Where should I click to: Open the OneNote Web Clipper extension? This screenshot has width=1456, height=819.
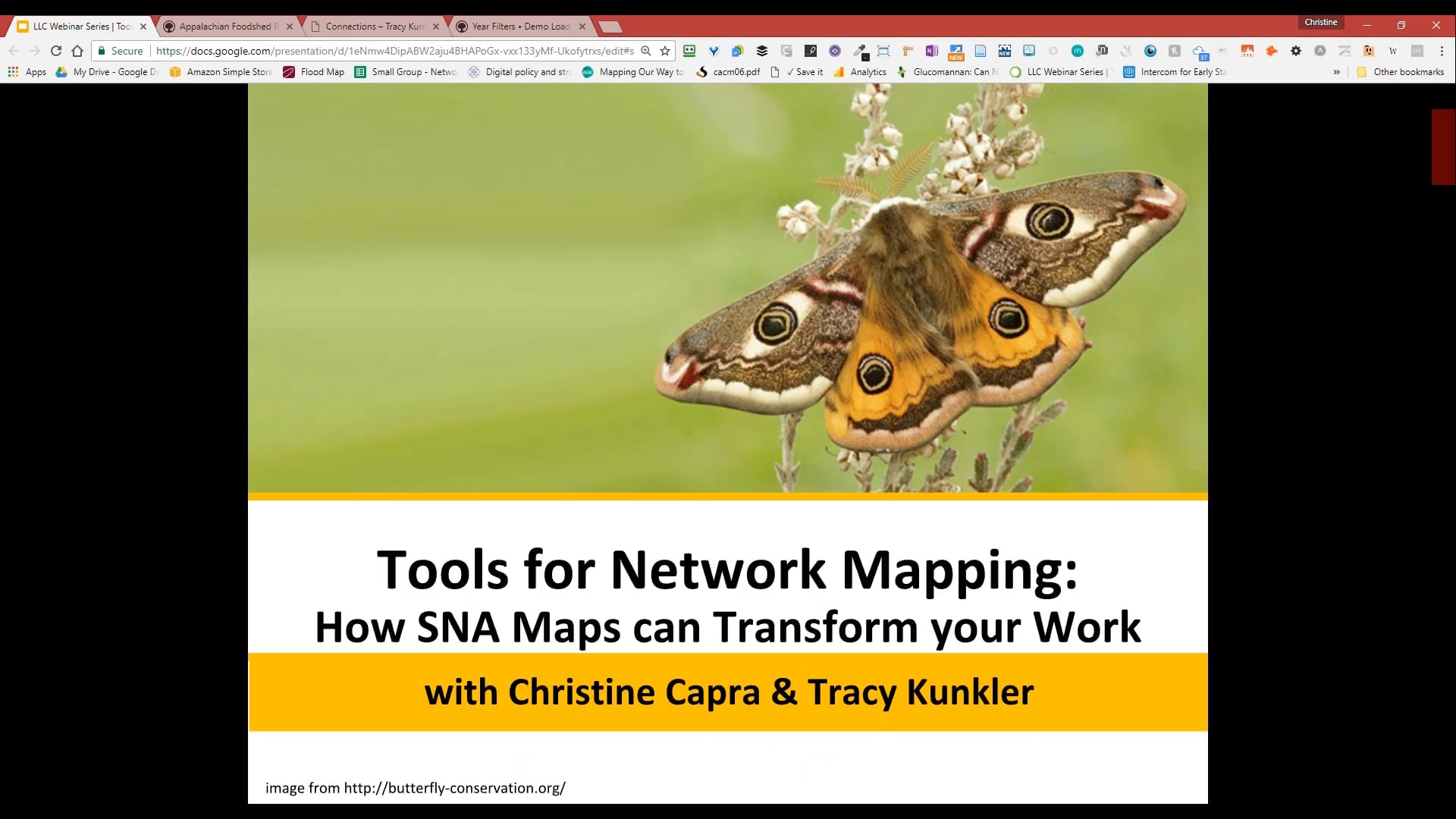[931, 51]
